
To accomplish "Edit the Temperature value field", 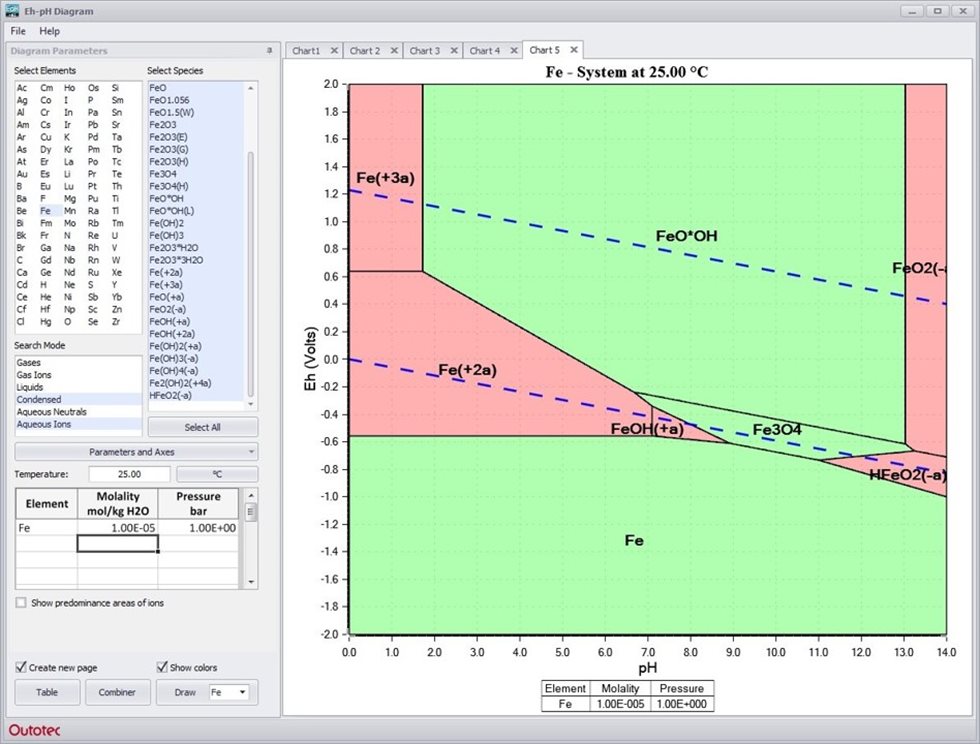I will click(129, 473).
